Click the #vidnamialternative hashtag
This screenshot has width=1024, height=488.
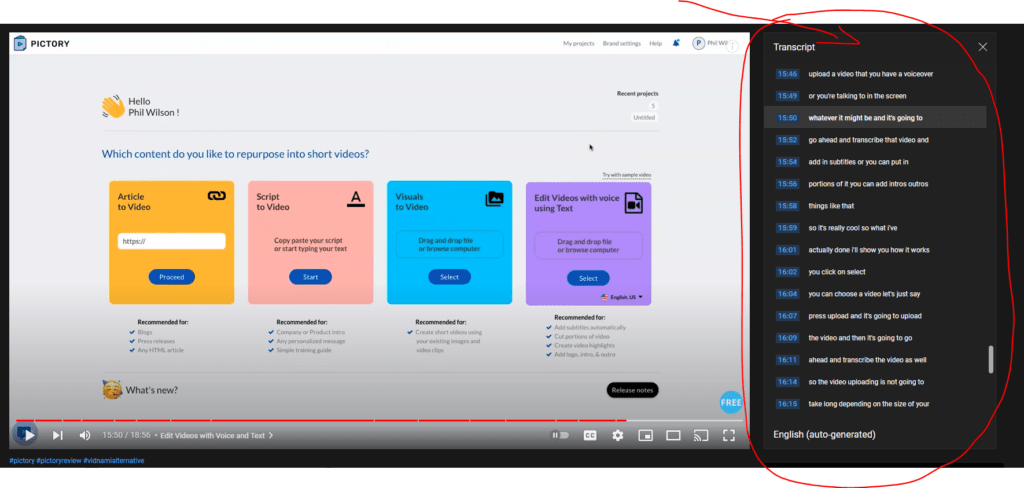pos(114,461)
